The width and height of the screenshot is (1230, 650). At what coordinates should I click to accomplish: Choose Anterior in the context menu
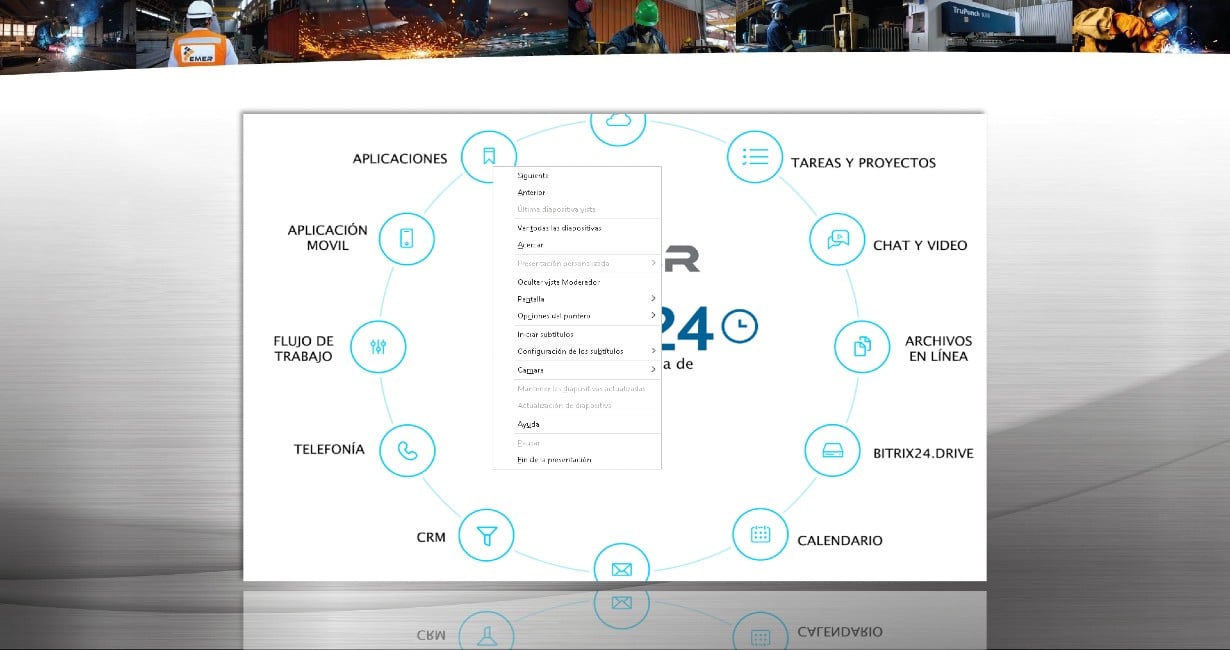[576, 192]
